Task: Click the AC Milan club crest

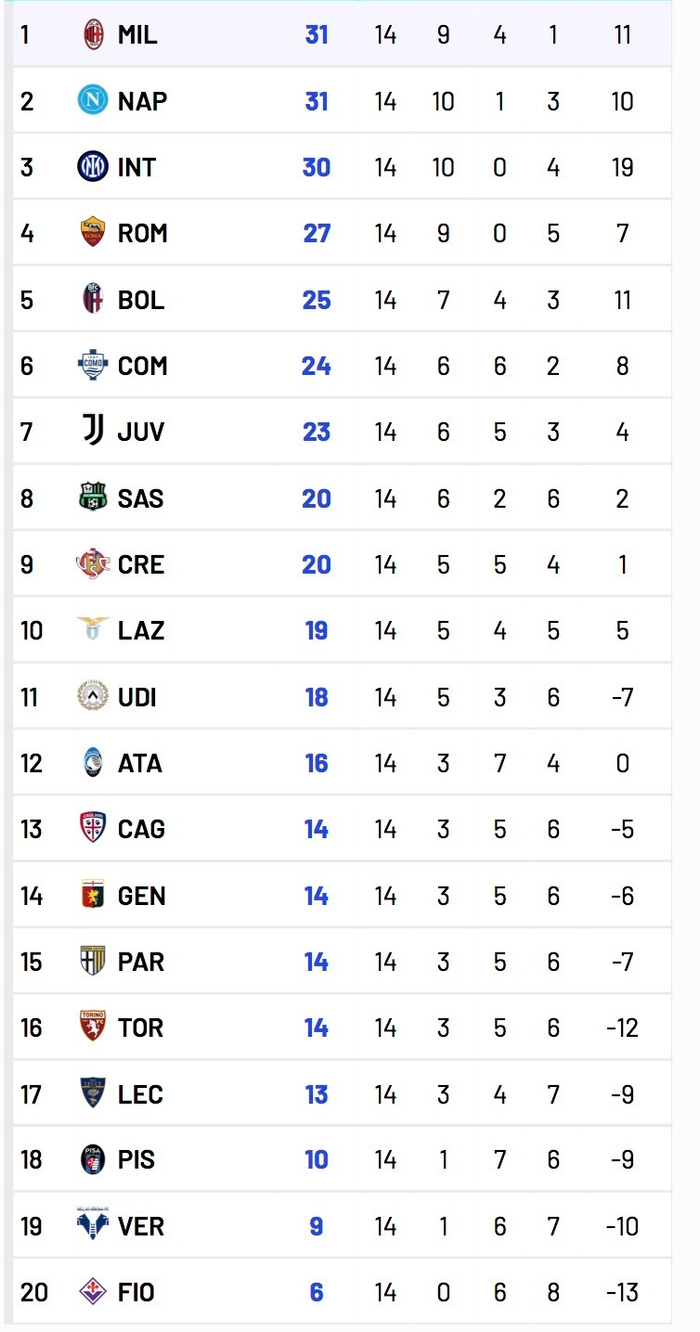Action: 93,35
